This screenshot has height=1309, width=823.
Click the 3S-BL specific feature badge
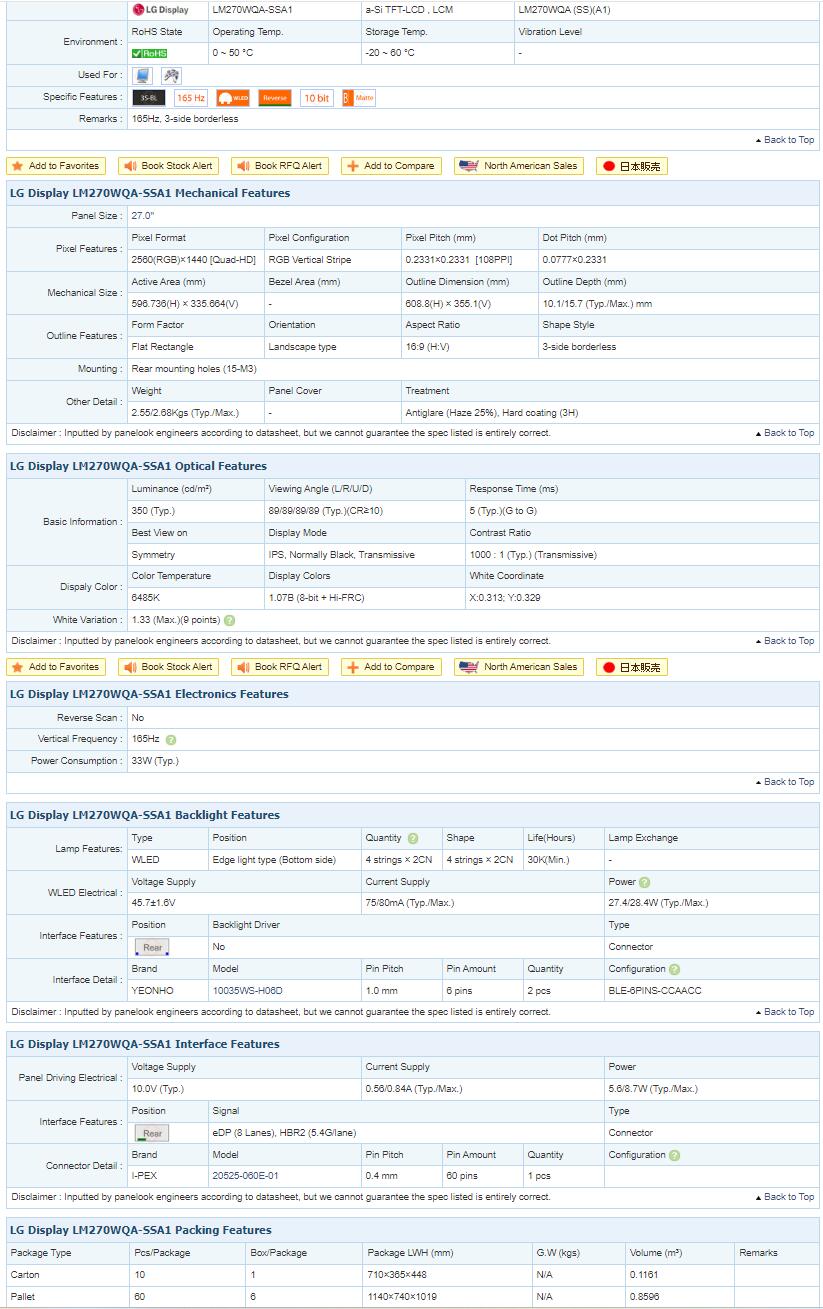click(x=148, y=98)
